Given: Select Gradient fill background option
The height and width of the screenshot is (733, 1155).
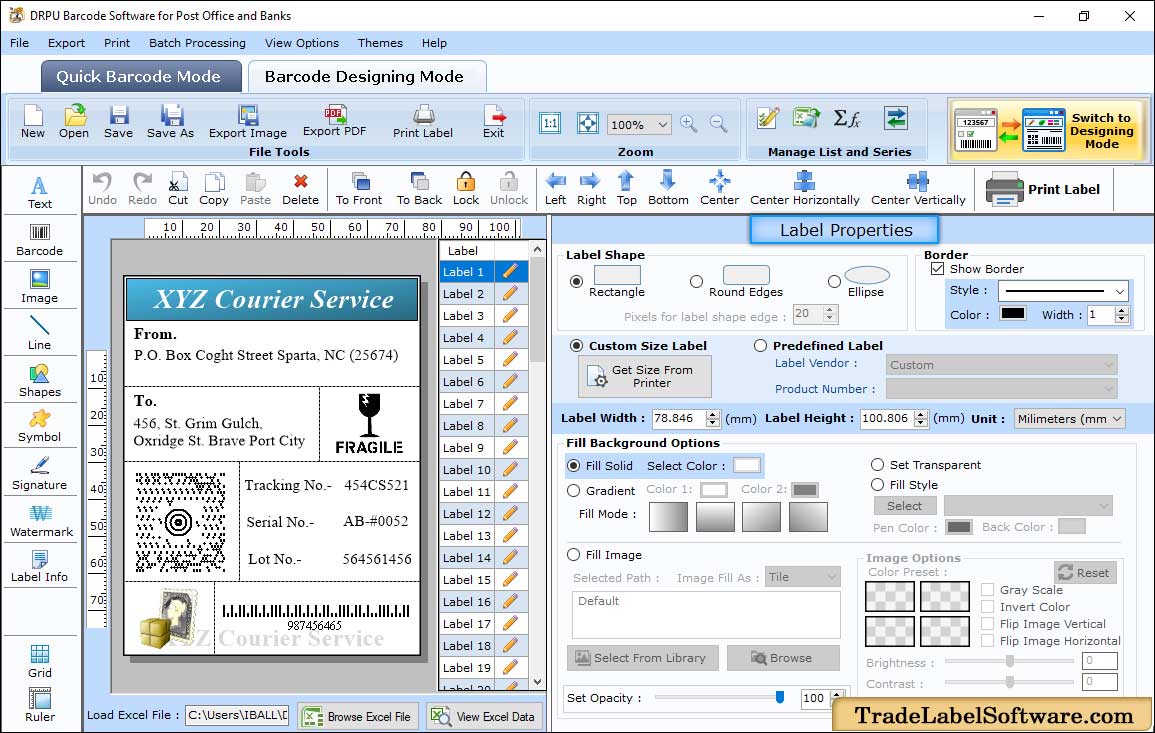Looking at the screenshot, I should tap(574, 491).
